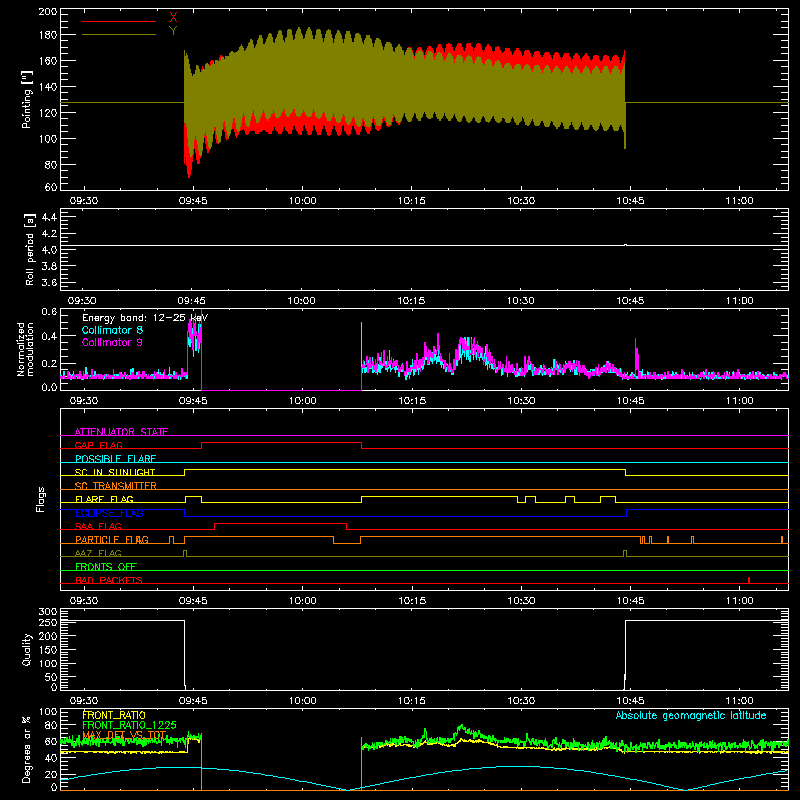
Task: Click the 09:45 tick under the Pointing plot
Action: click(x=193, y=201)
